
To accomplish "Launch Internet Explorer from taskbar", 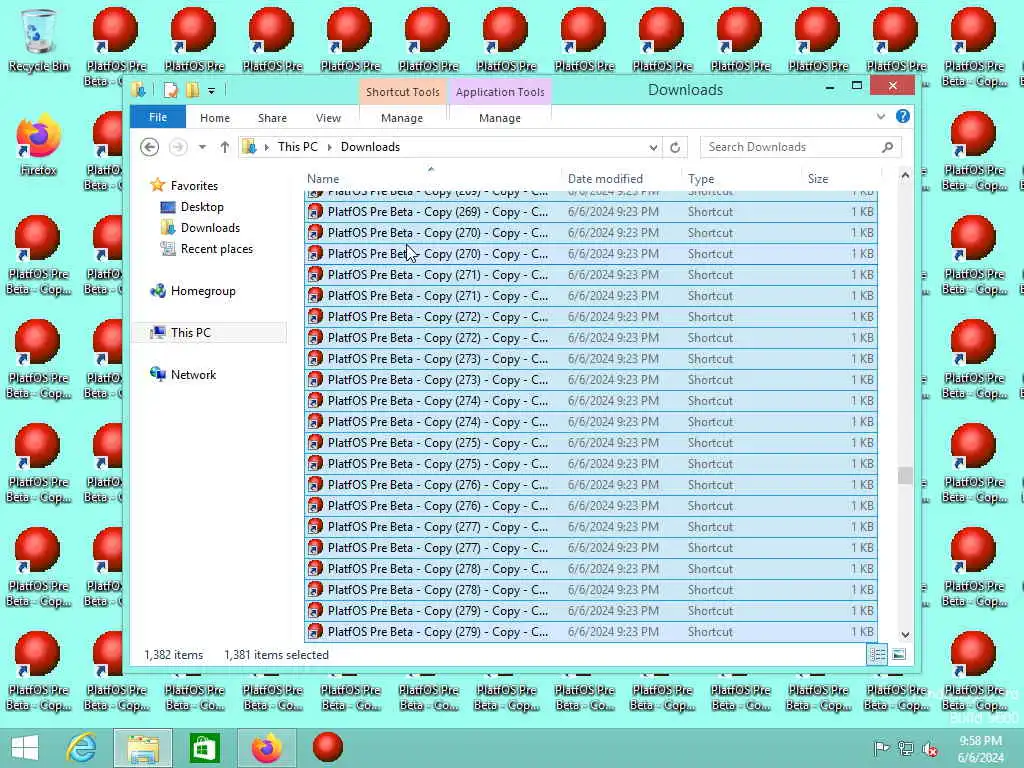I will tap(82, 748).
